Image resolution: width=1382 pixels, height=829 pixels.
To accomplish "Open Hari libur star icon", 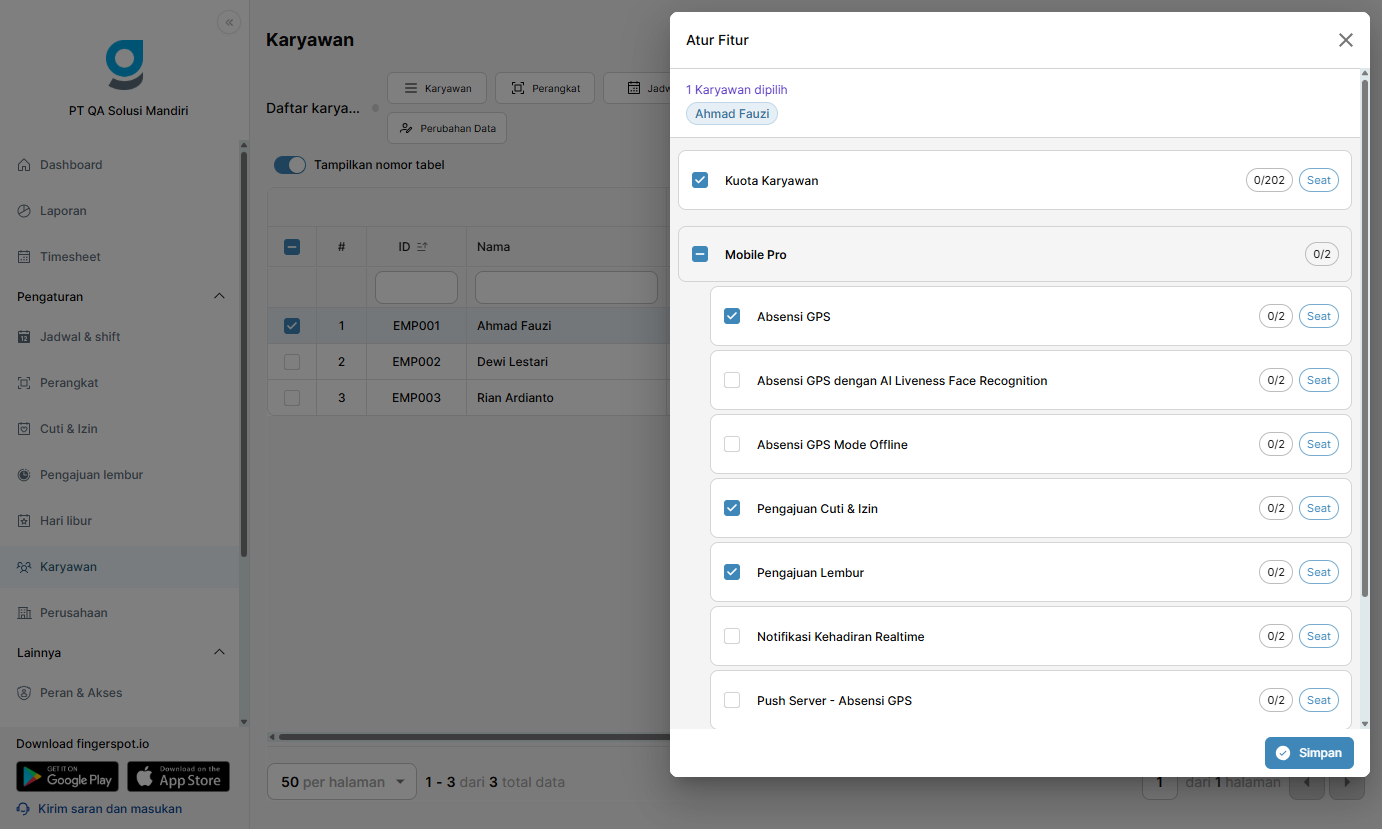I will [x=24, y=521].
